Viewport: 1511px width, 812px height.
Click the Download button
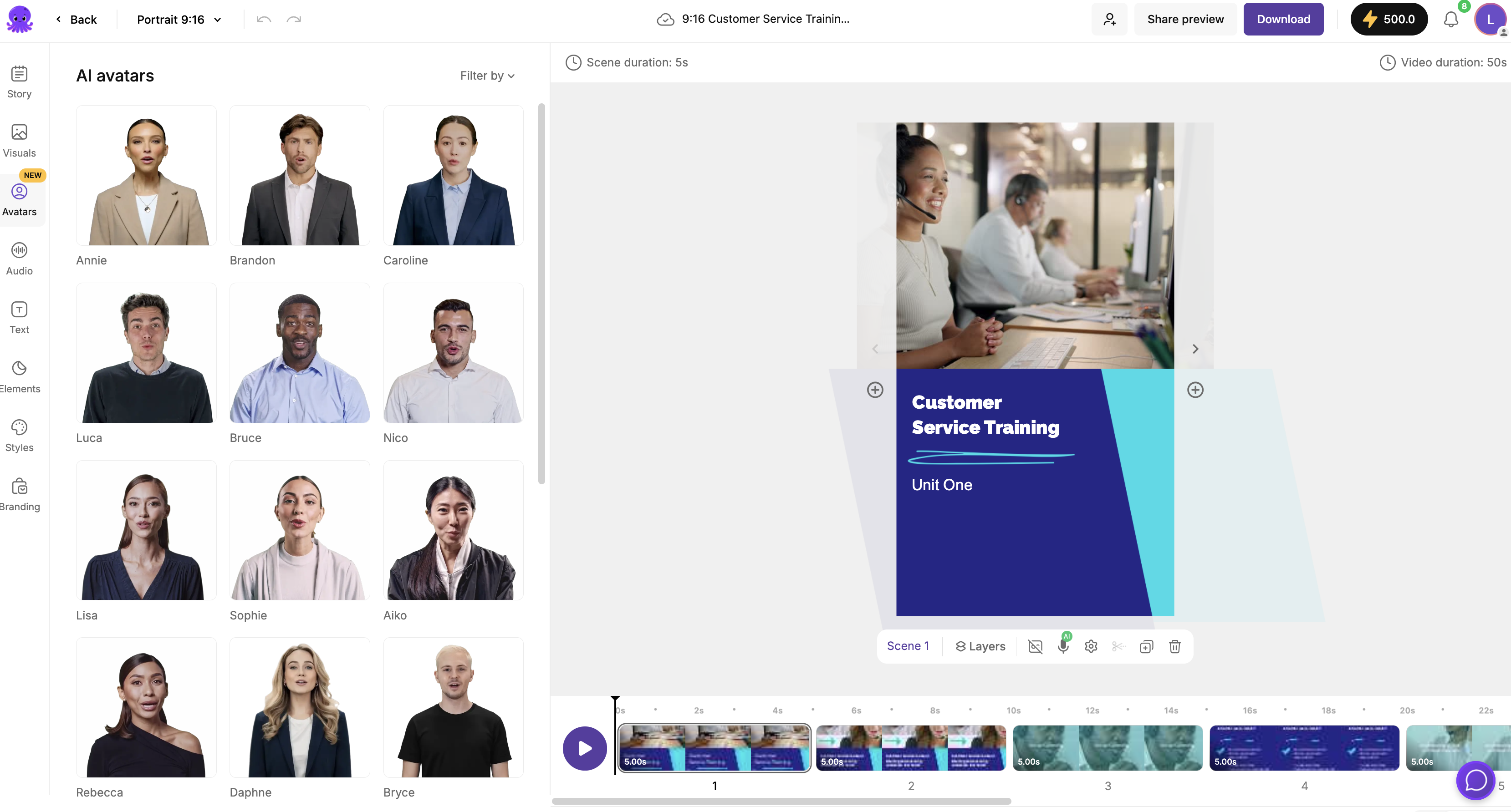click(x=1283, y=20)
